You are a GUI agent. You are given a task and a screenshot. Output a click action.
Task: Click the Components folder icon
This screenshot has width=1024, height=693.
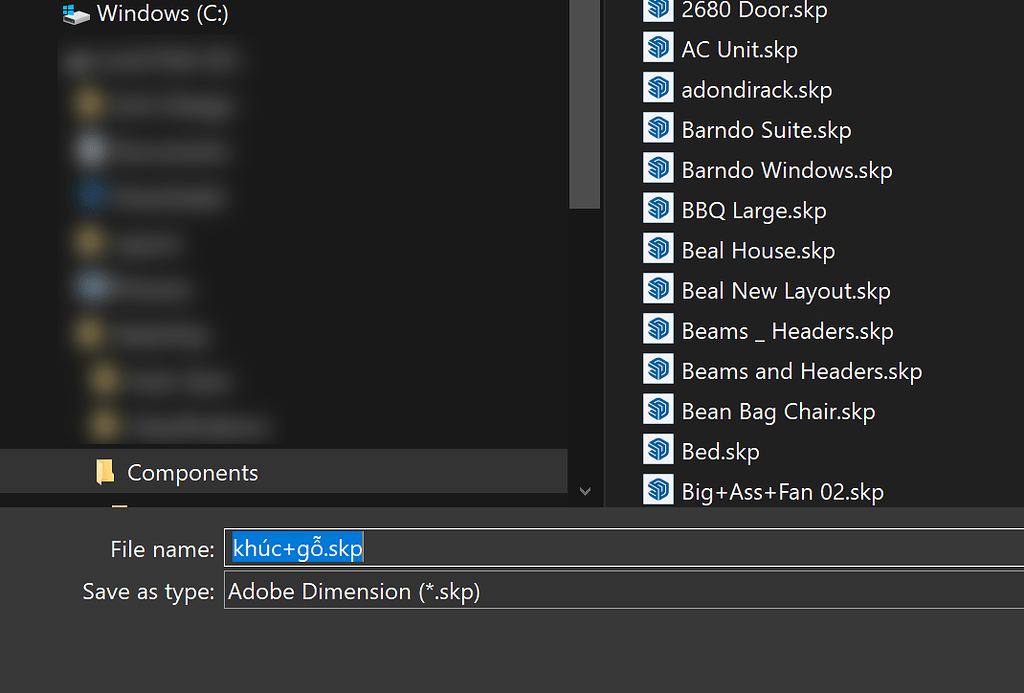click(106, 472)
